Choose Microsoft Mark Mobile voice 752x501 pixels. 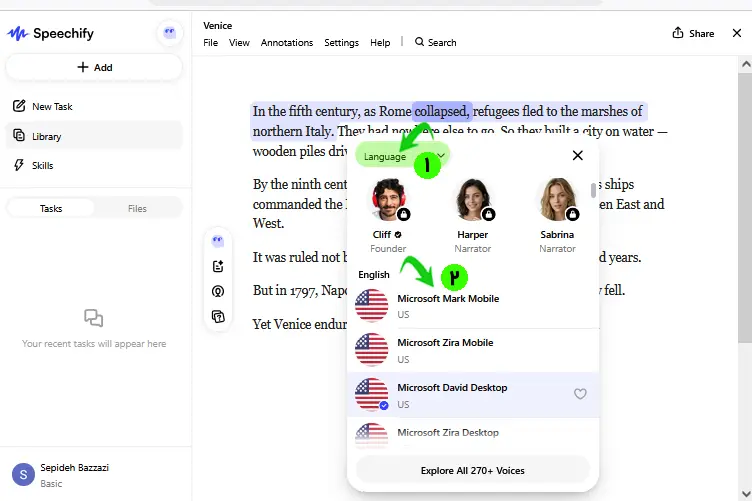[x=473, y=306]
